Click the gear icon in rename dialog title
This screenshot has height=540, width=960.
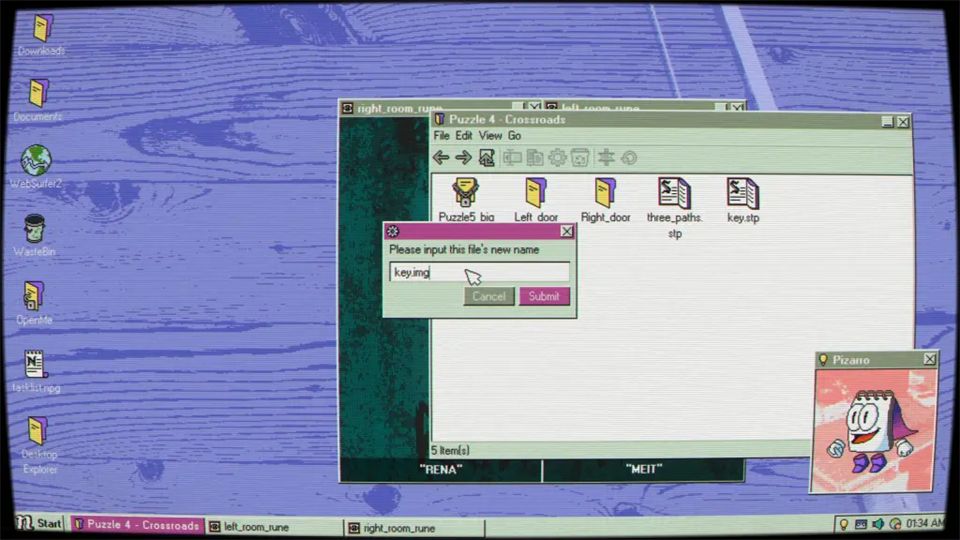[393, 231]
